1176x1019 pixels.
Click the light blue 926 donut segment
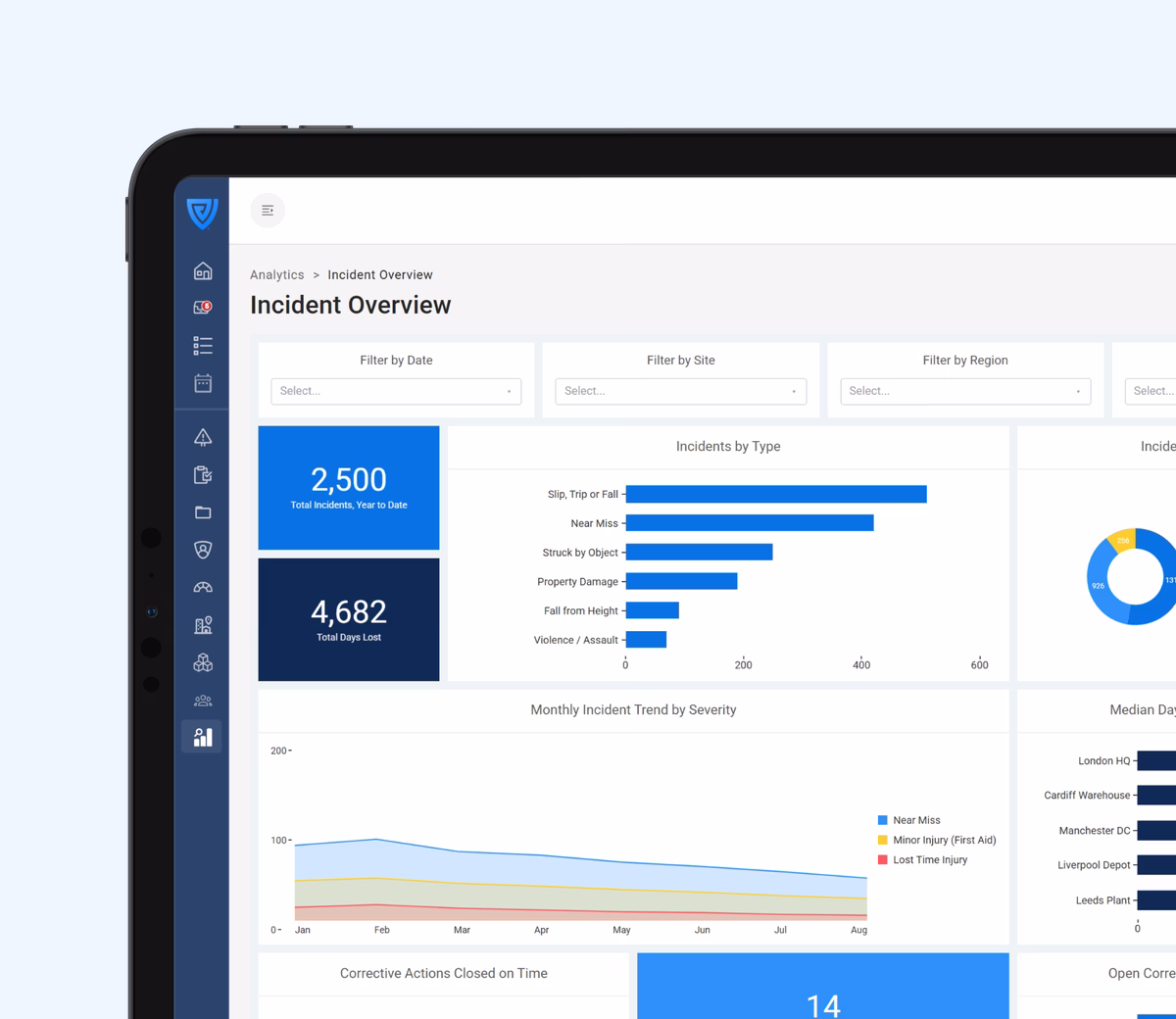[x=1099, y=585]
